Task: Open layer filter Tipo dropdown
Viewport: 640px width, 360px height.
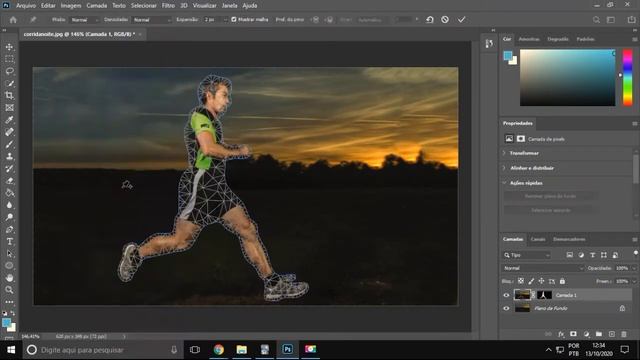Action: [527, 255]
